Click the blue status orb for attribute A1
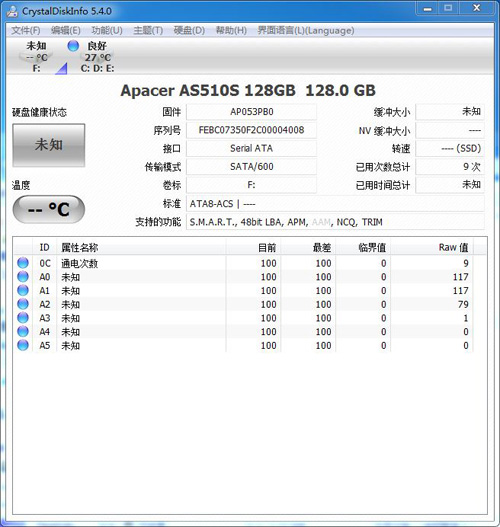This screenshot has width=500, height=527. (x=23, y=290)
